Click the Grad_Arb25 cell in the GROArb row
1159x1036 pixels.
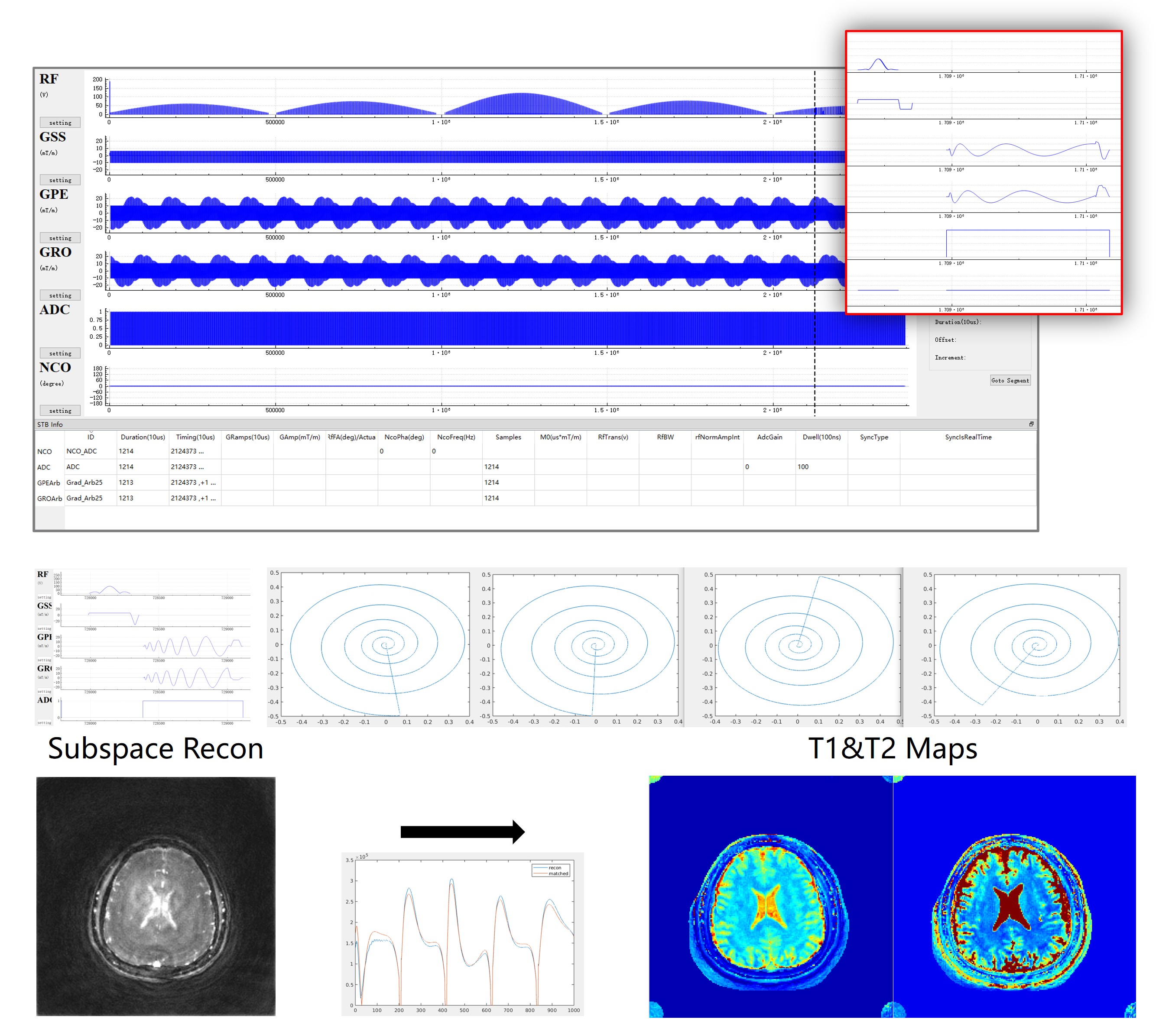(91, 498)
